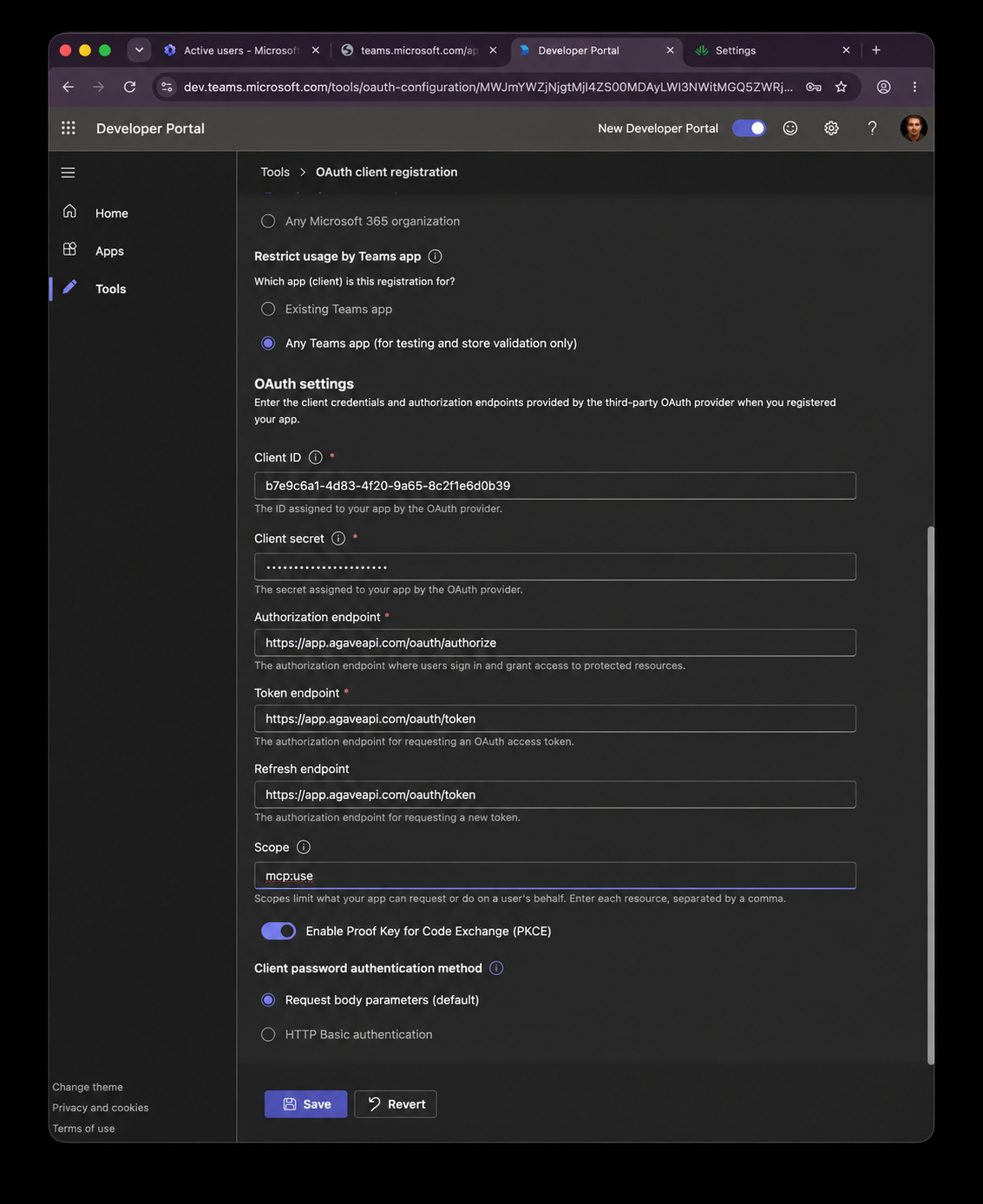View site information icon in address bar
The width and height of the screenshot is (983, 1204).
point(167,87)
